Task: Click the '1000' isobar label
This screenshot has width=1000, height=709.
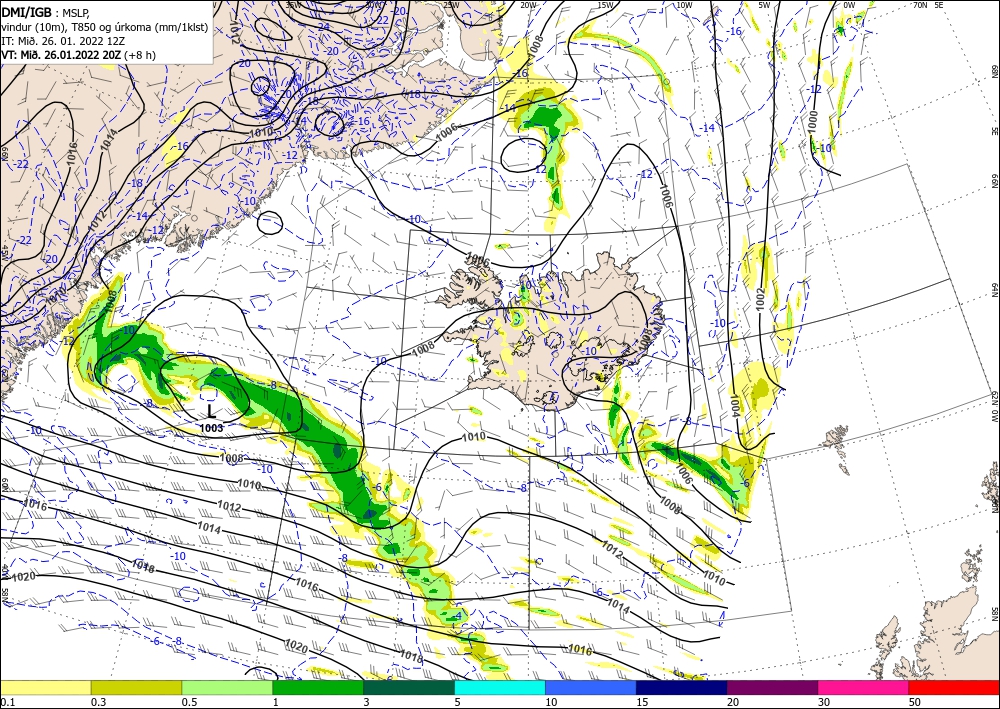Action: 812,122
